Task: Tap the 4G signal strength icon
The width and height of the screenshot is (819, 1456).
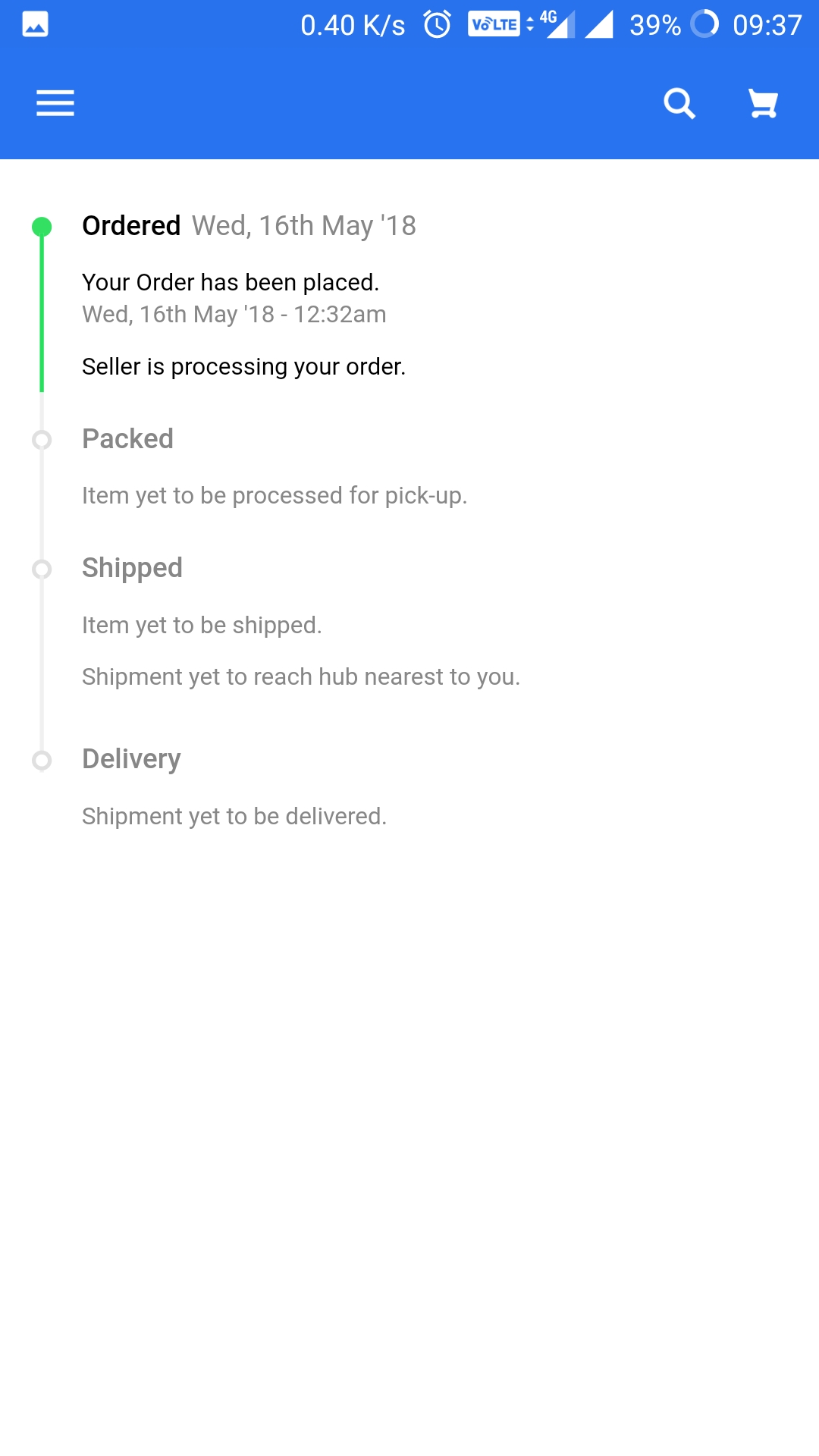Action: (558, 24)
